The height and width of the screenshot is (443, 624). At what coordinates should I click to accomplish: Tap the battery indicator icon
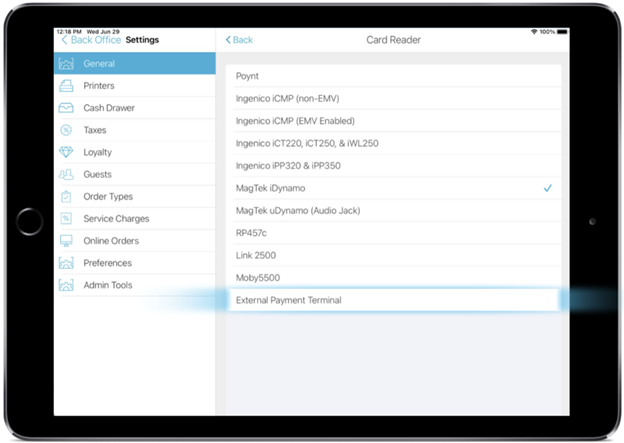[562, 32]
